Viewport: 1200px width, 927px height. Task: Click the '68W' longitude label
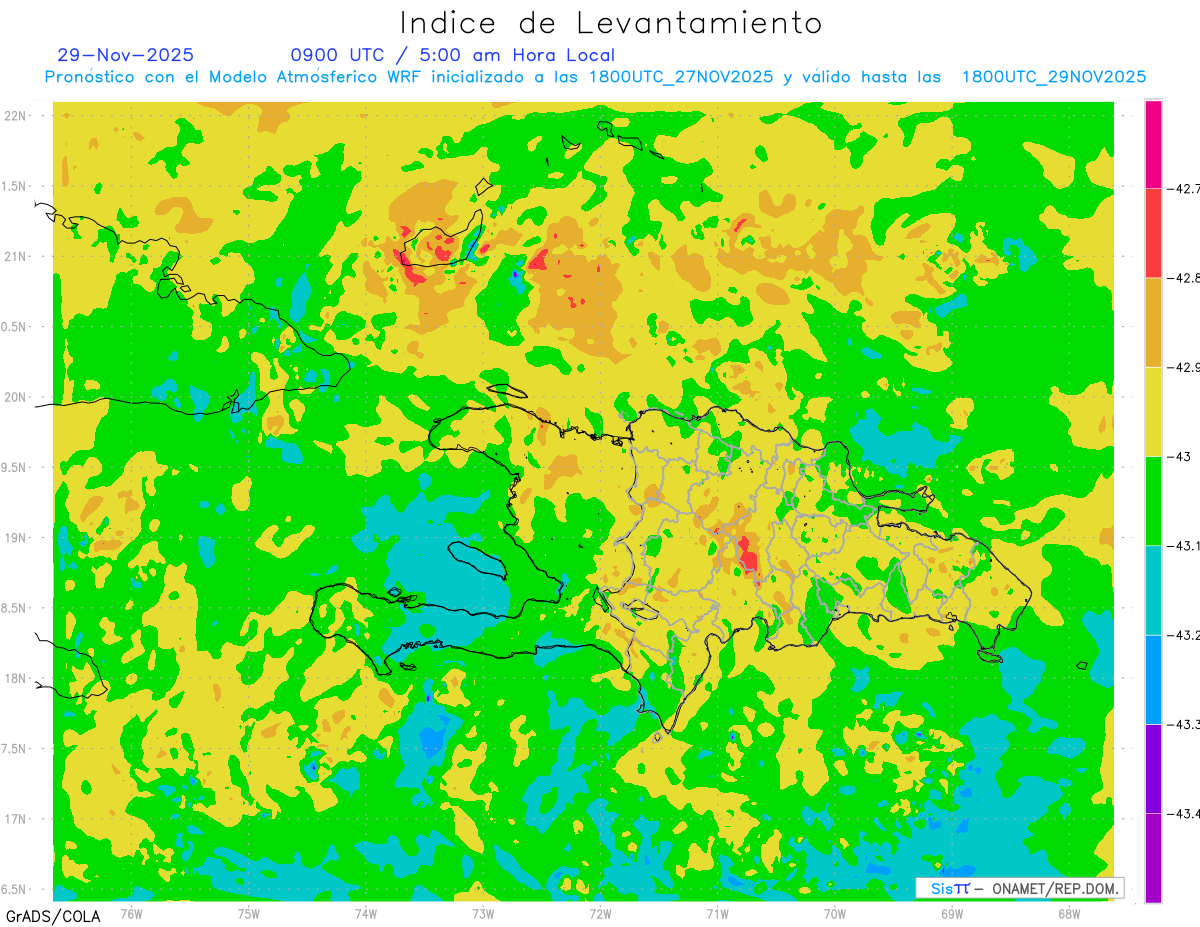[x=1069, y=913]
